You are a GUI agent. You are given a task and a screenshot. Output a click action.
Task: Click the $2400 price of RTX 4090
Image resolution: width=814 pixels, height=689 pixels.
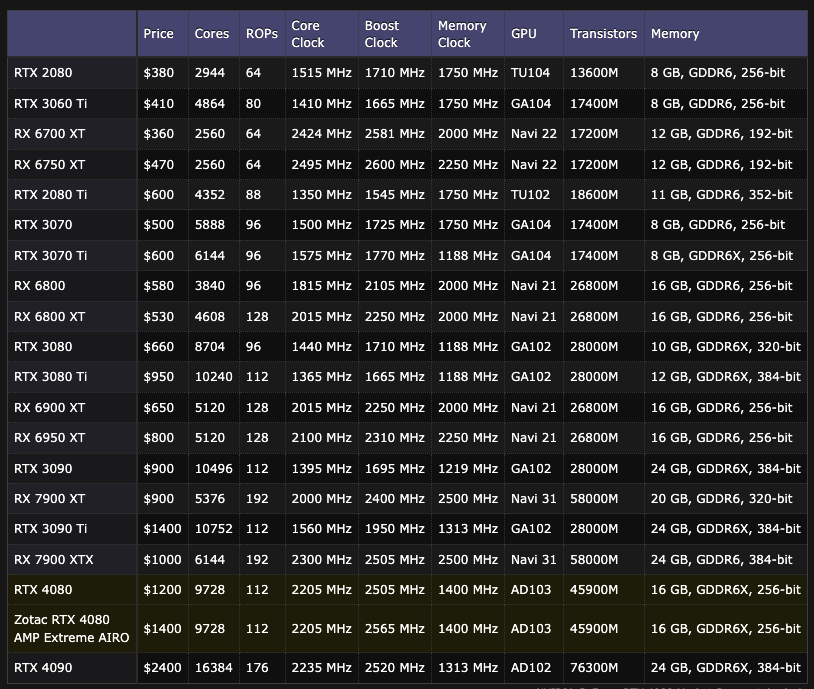pos(162,668)
